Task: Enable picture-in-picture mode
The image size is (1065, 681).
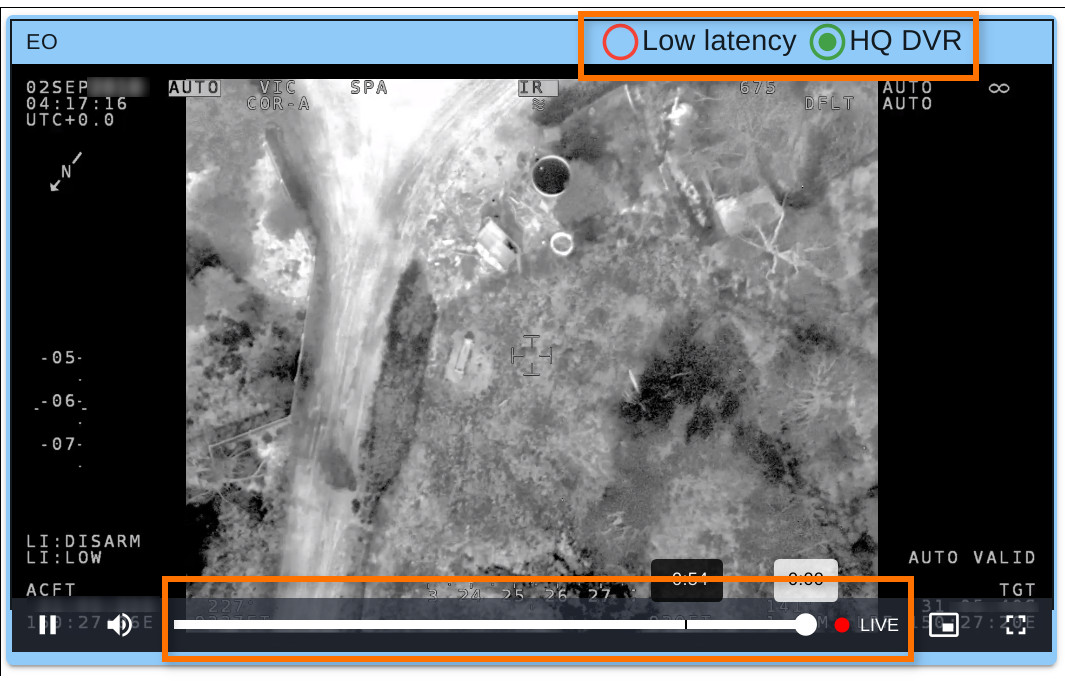Action: click(x=943, y=626)
